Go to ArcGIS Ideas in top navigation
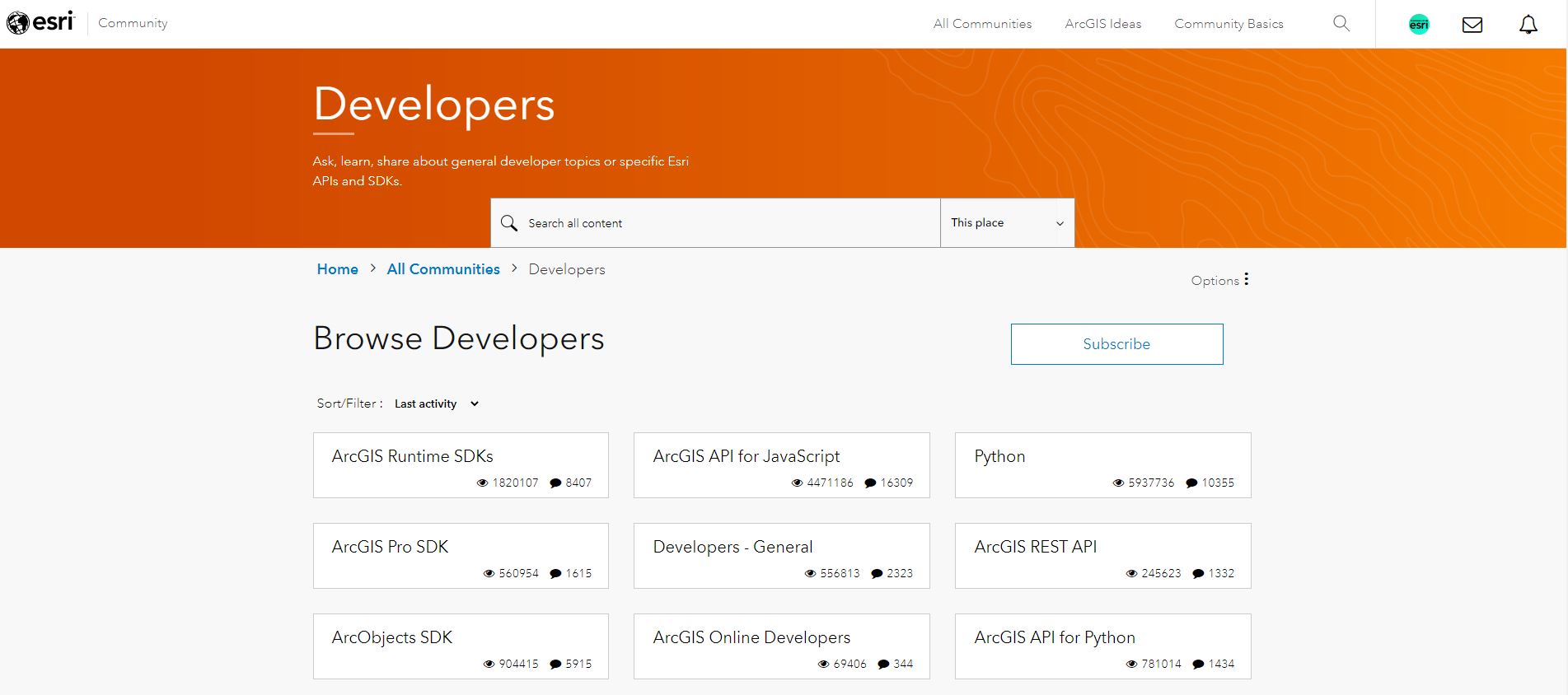Image resolution: width=1568 pixels, height=695 pixels. click(x=1102, y=24)
